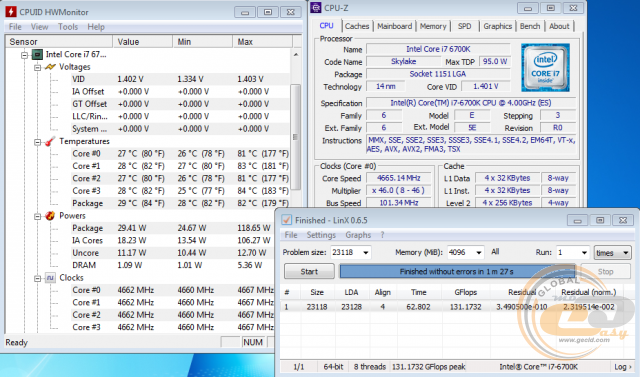Select the VID voltage row

180,79
